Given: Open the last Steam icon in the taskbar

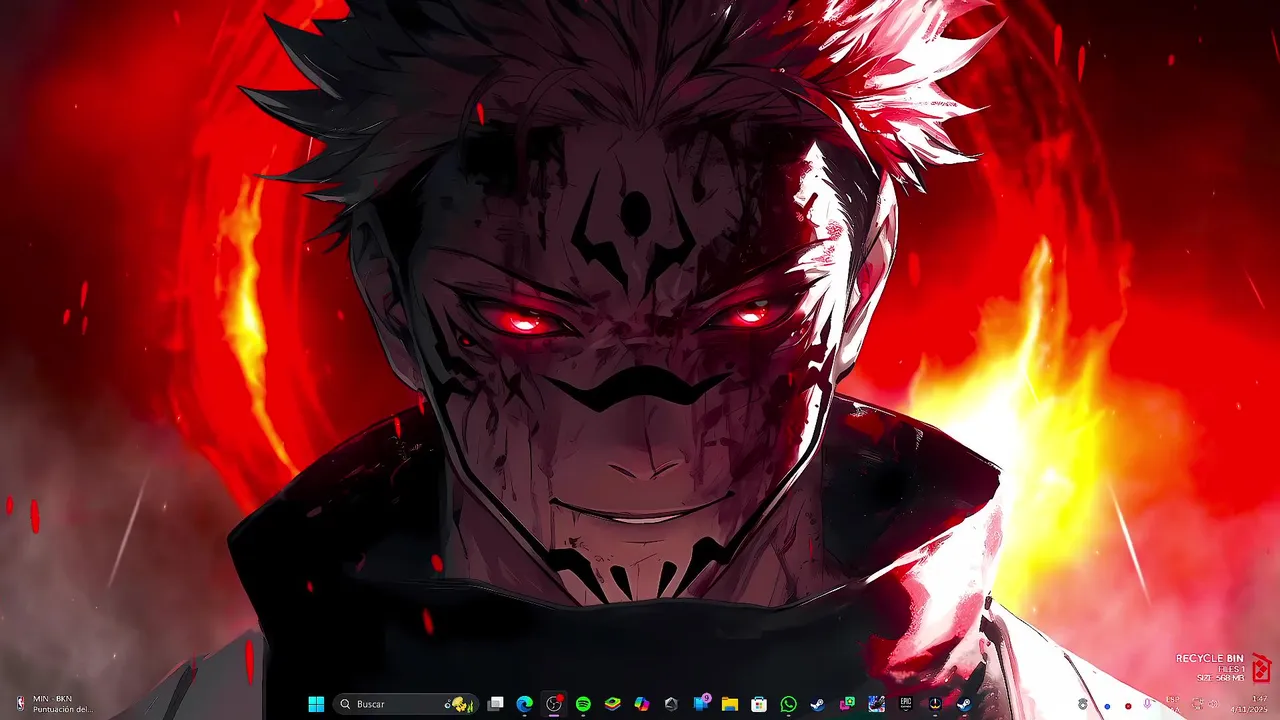Looking at the screenshot, I should (x=964, y=704).
